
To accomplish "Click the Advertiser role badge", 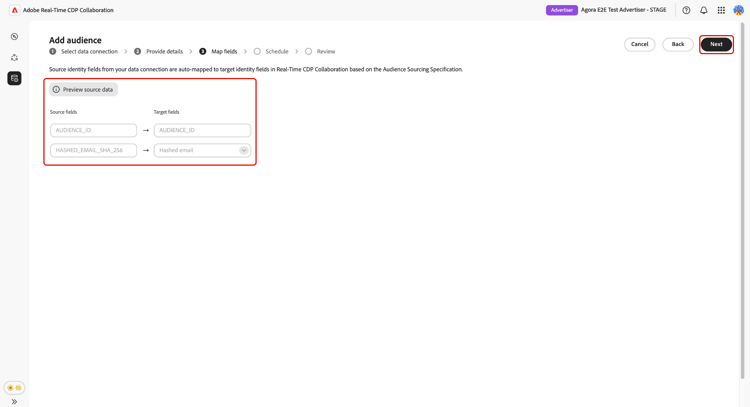I will point(562,10).
